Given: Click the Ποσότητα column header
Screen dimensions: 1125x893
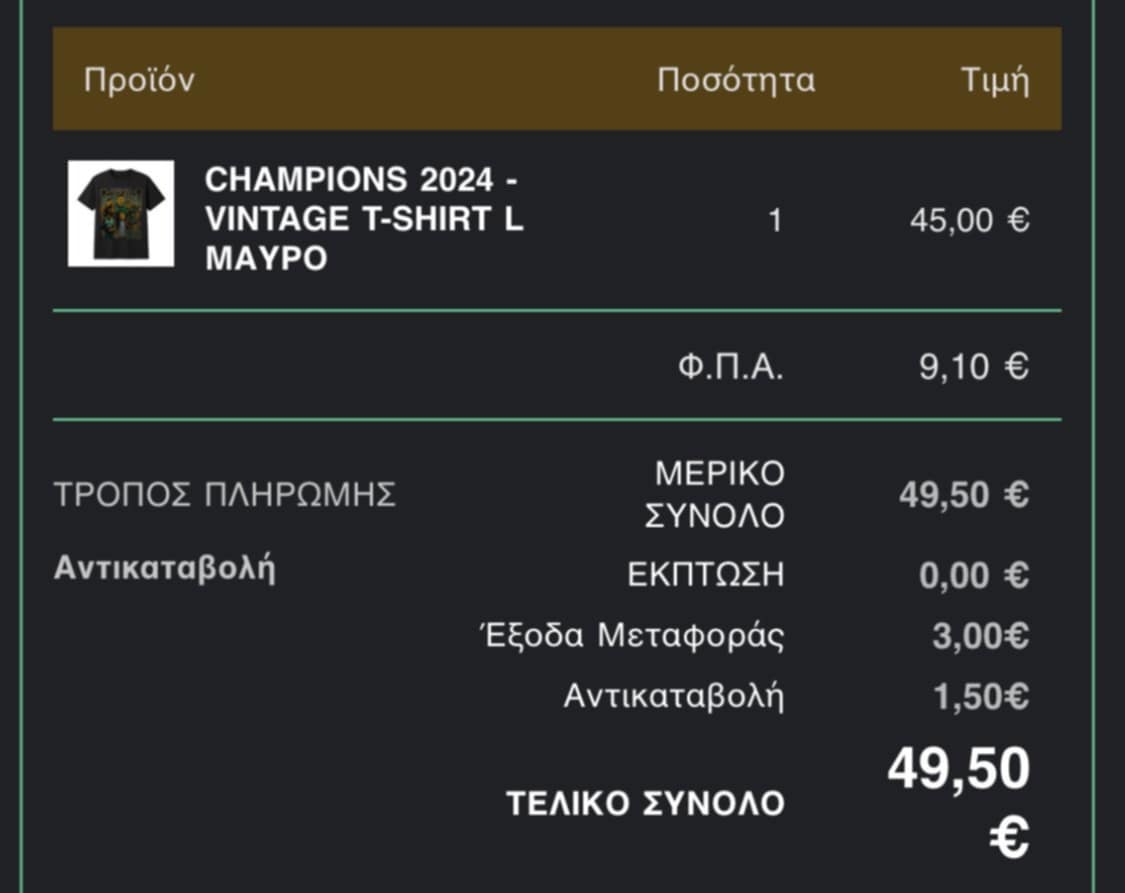Looking at the screenshot, I should [736, 80].
